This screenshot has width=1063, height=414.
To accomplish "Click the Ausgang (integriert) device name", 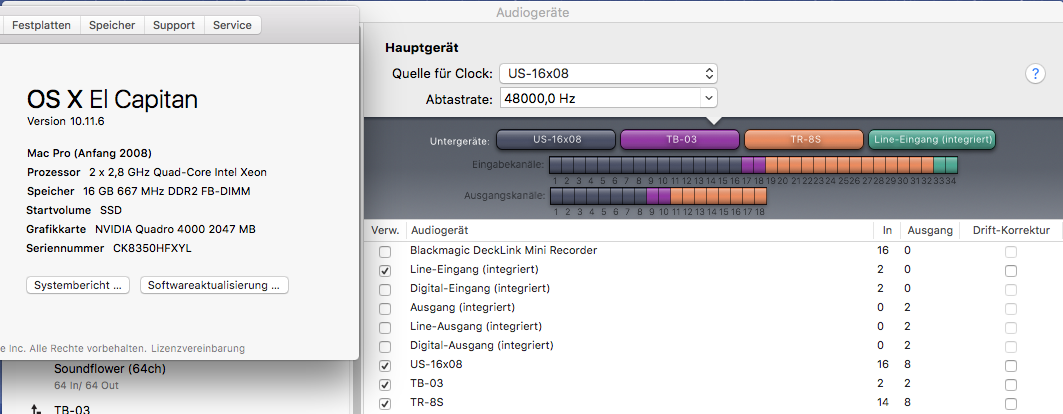I will [464, 307].
